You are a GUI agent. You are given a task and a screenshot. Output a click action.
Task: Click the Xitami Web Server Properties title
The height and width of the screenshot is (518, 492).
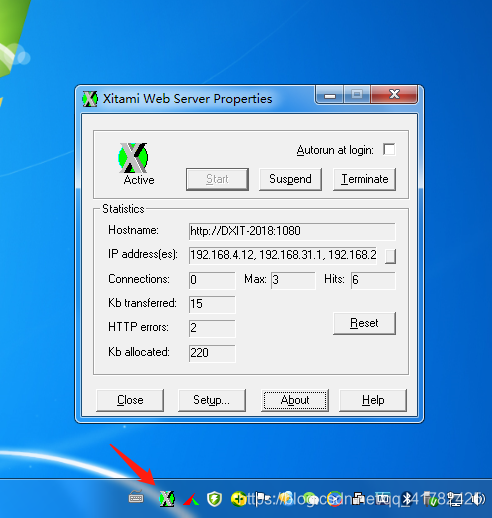[188, 99]
